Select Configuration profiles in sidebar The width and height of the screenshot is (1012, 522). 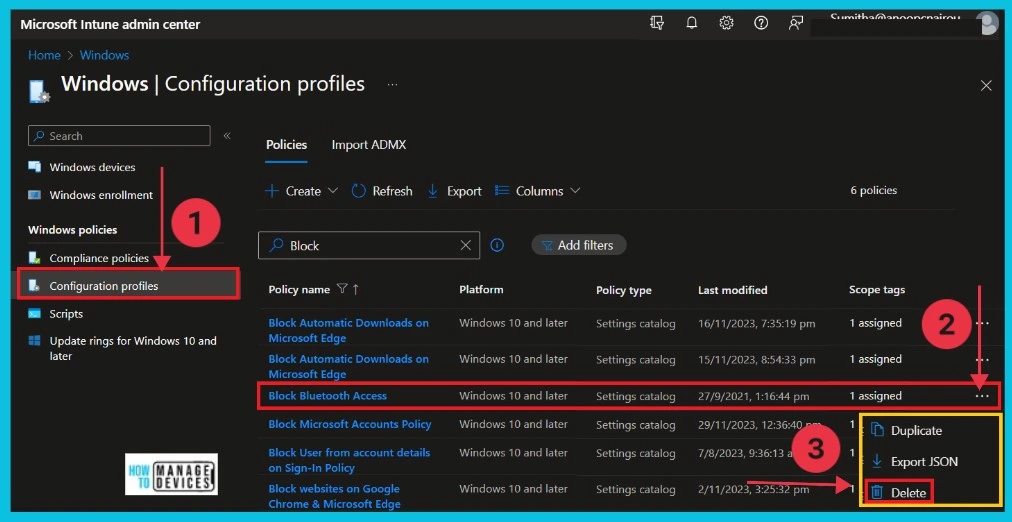[x=129, y=286]
